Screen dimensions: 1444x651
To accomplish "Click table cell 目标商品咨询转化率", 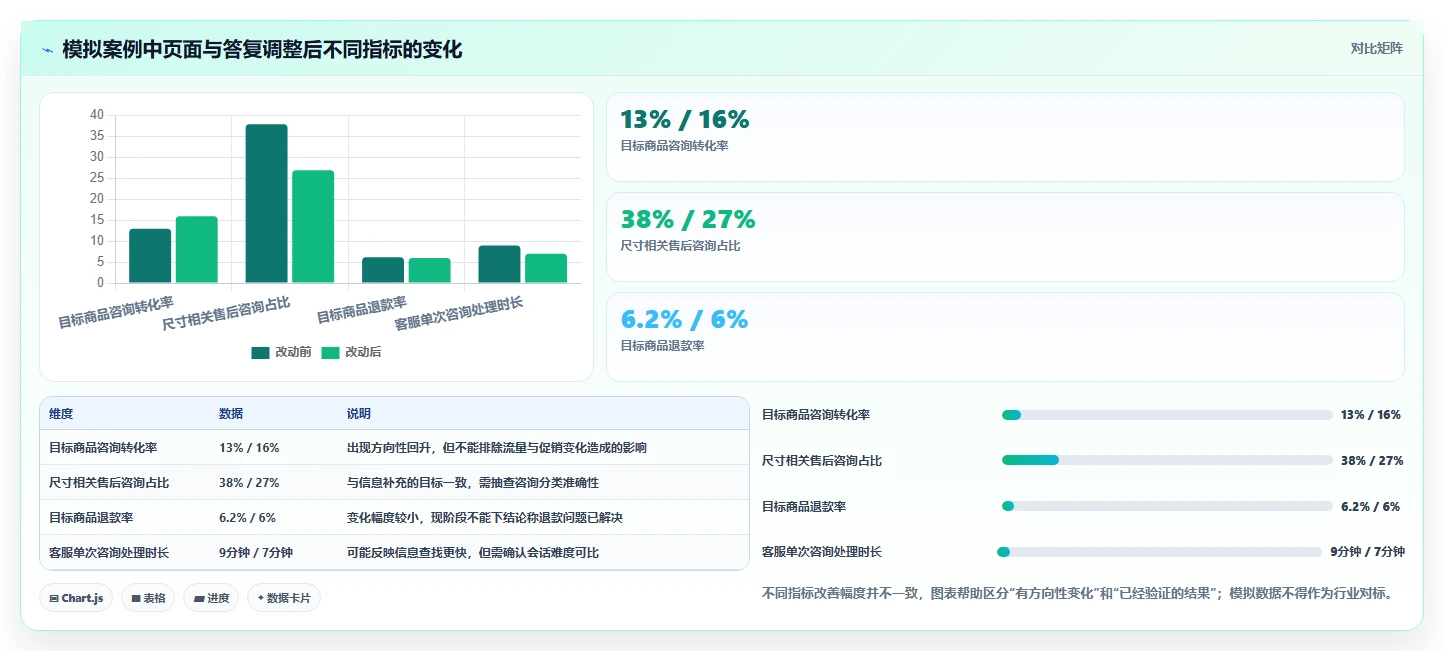I will tap(103, 448).
